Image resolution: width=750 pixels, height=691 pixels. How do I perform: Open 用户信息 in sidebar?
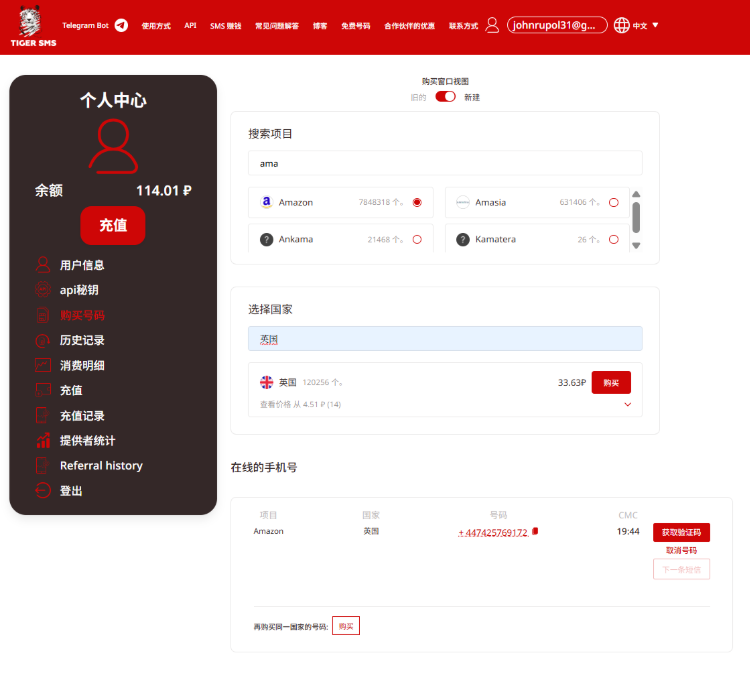pos(82,265)
